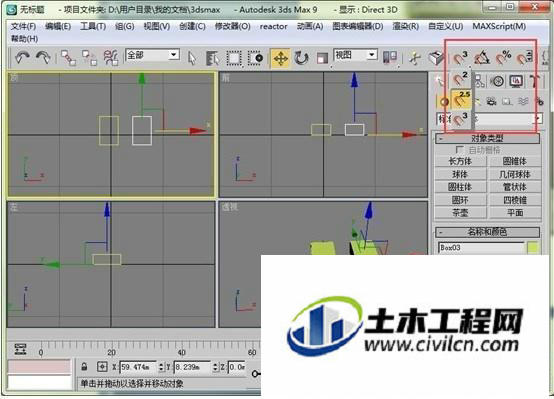Activate the Unlink Selection tool
554x399 pixels.
pyautogui.click(x=89, y=58)
